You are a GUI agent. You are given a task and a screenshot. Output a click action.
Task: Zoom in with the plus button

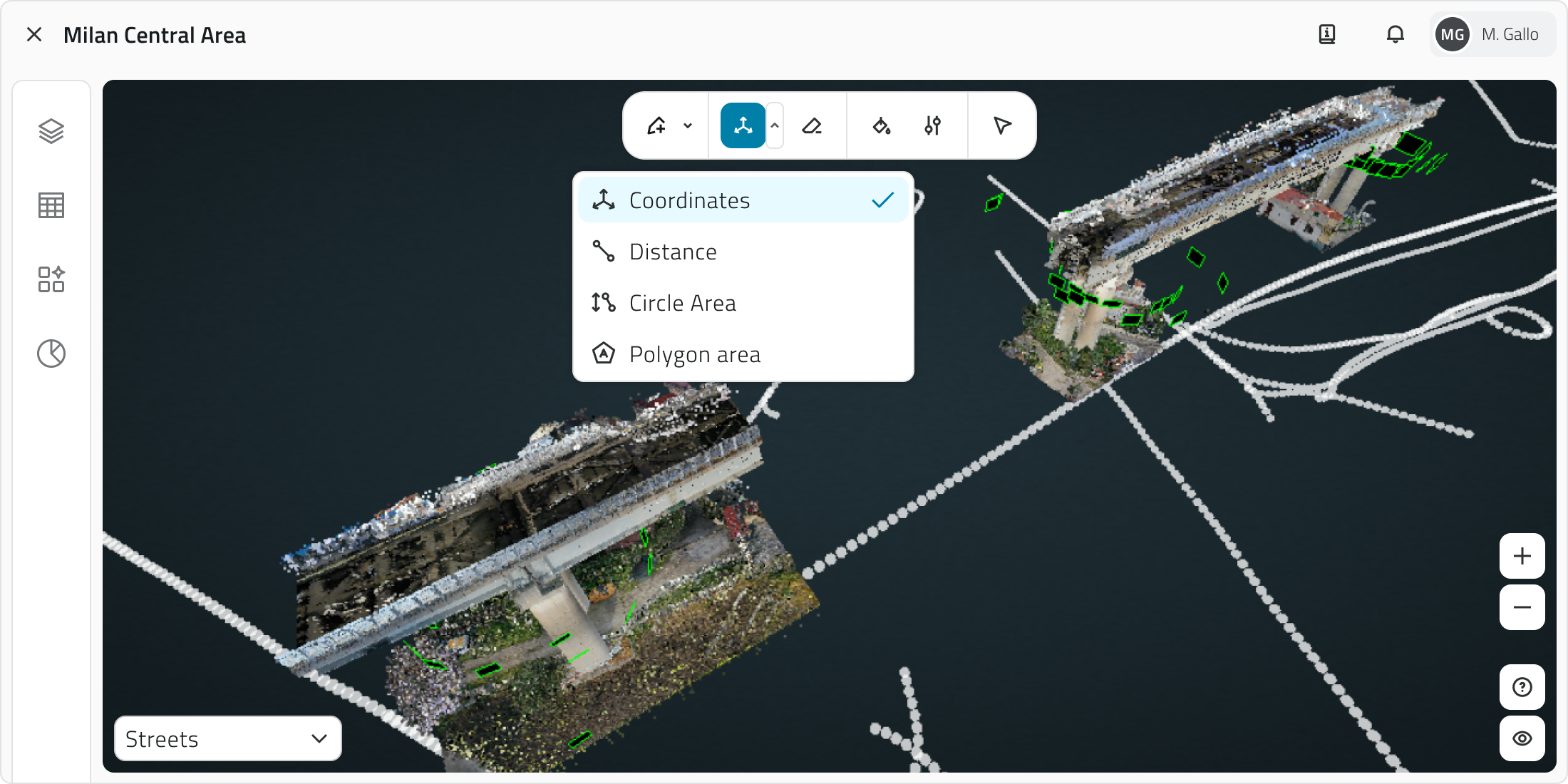click(x=1522, y=556)
